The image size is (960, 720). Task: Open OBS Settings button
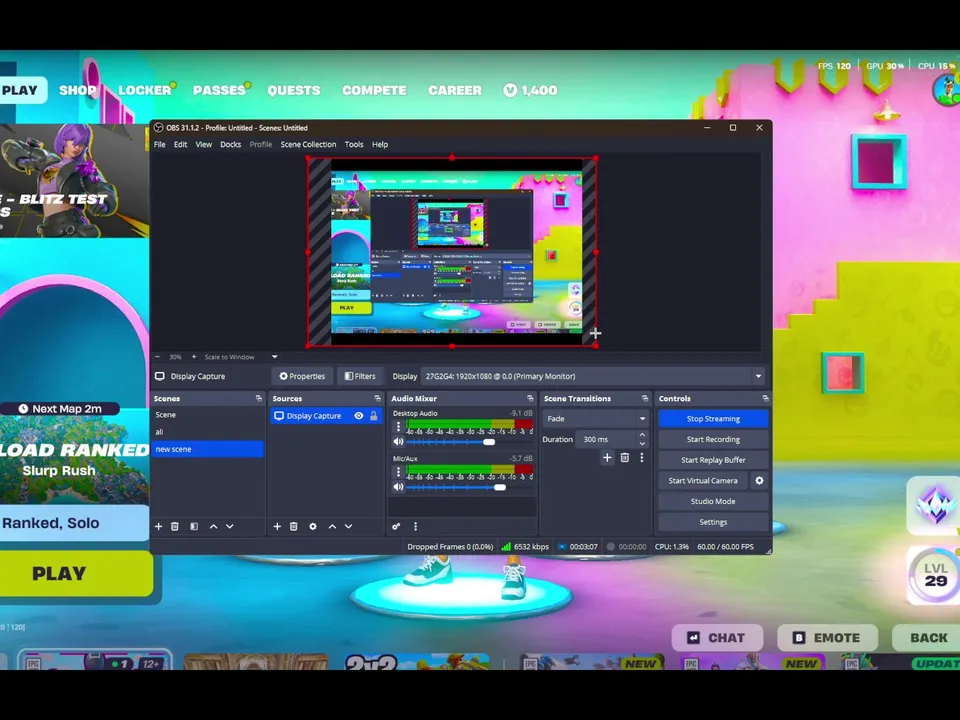tap(713, 522)
